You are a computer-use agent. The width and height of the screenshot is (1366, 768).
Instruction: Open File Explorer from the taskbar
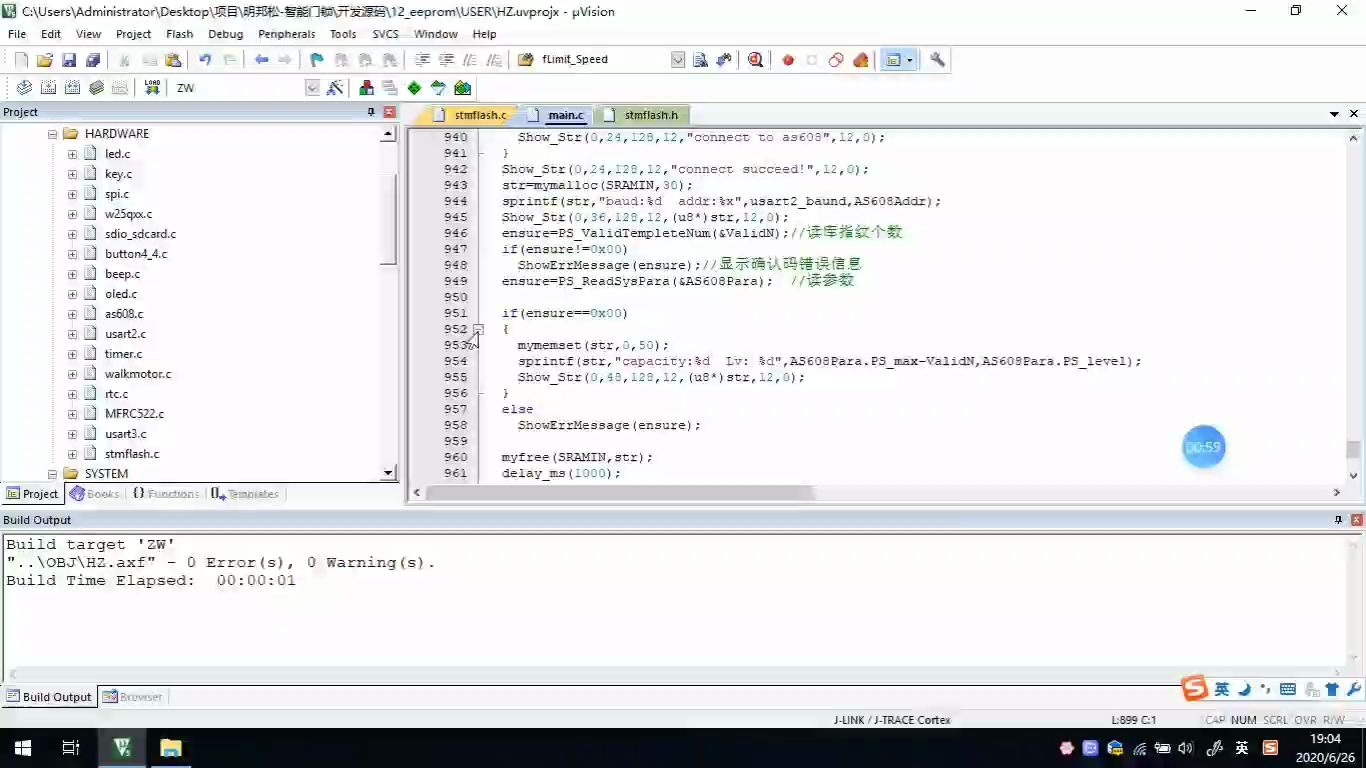171,748
